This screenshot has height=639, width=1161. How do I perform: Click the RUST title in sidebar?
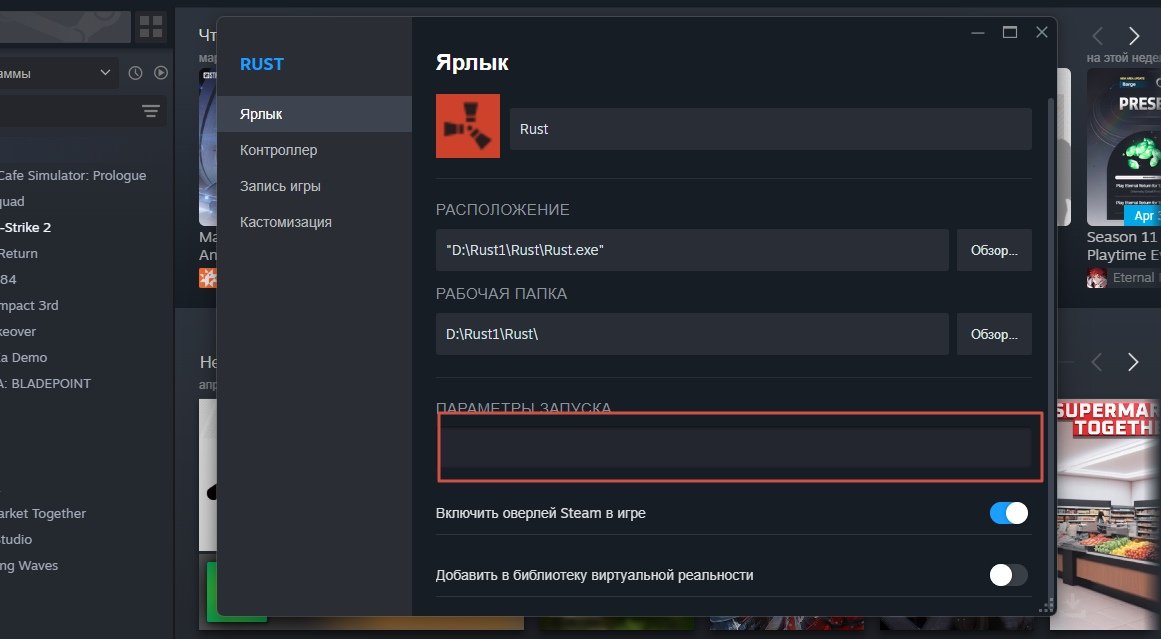click(261, 64)
